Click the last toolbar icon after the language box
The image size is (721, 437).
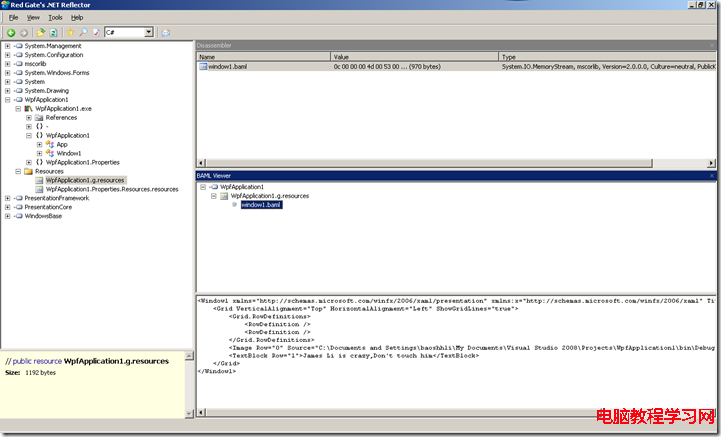(166, 33)
